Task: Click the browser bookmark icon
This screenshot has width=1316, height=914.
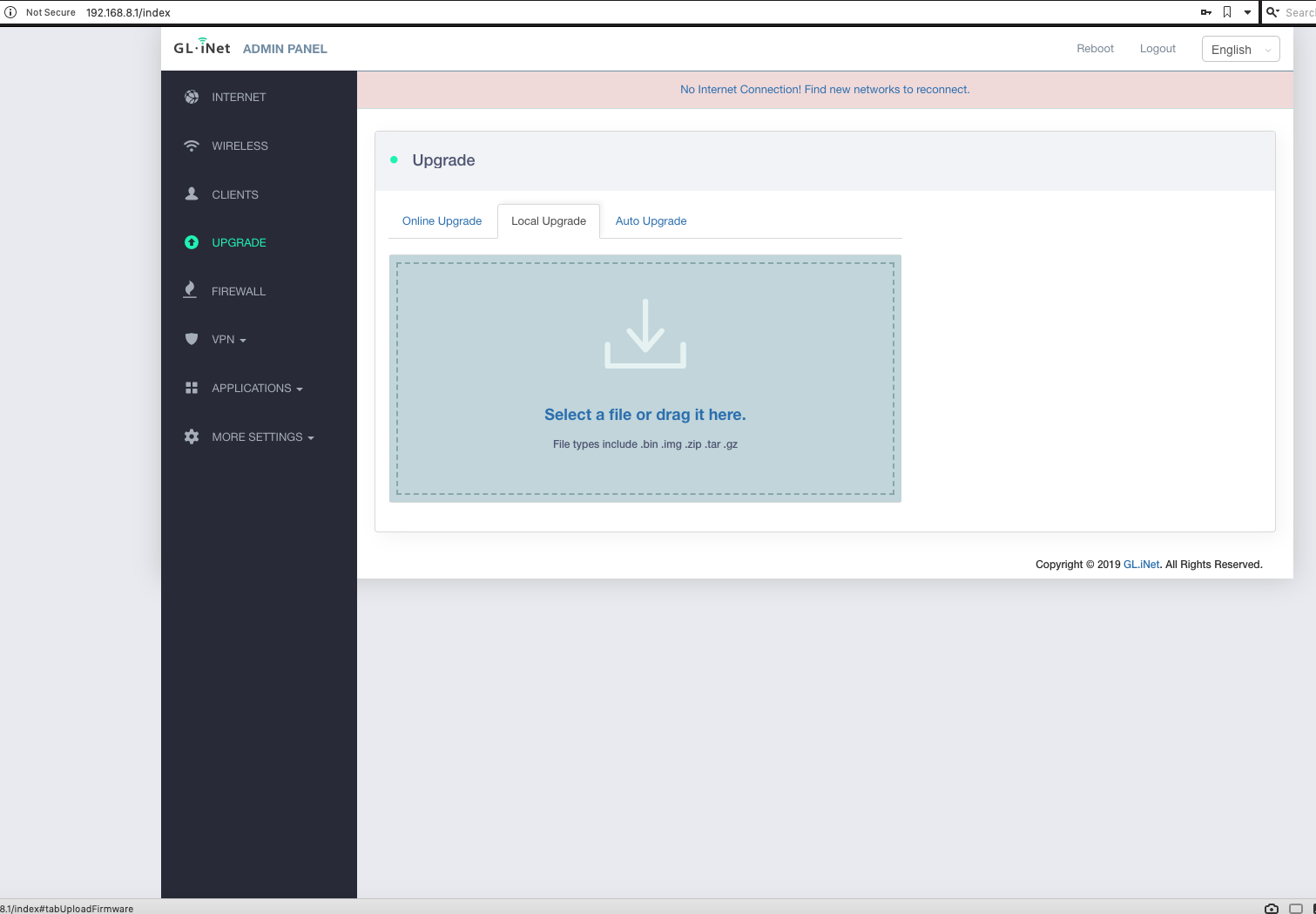Action: coord(1226,12)
